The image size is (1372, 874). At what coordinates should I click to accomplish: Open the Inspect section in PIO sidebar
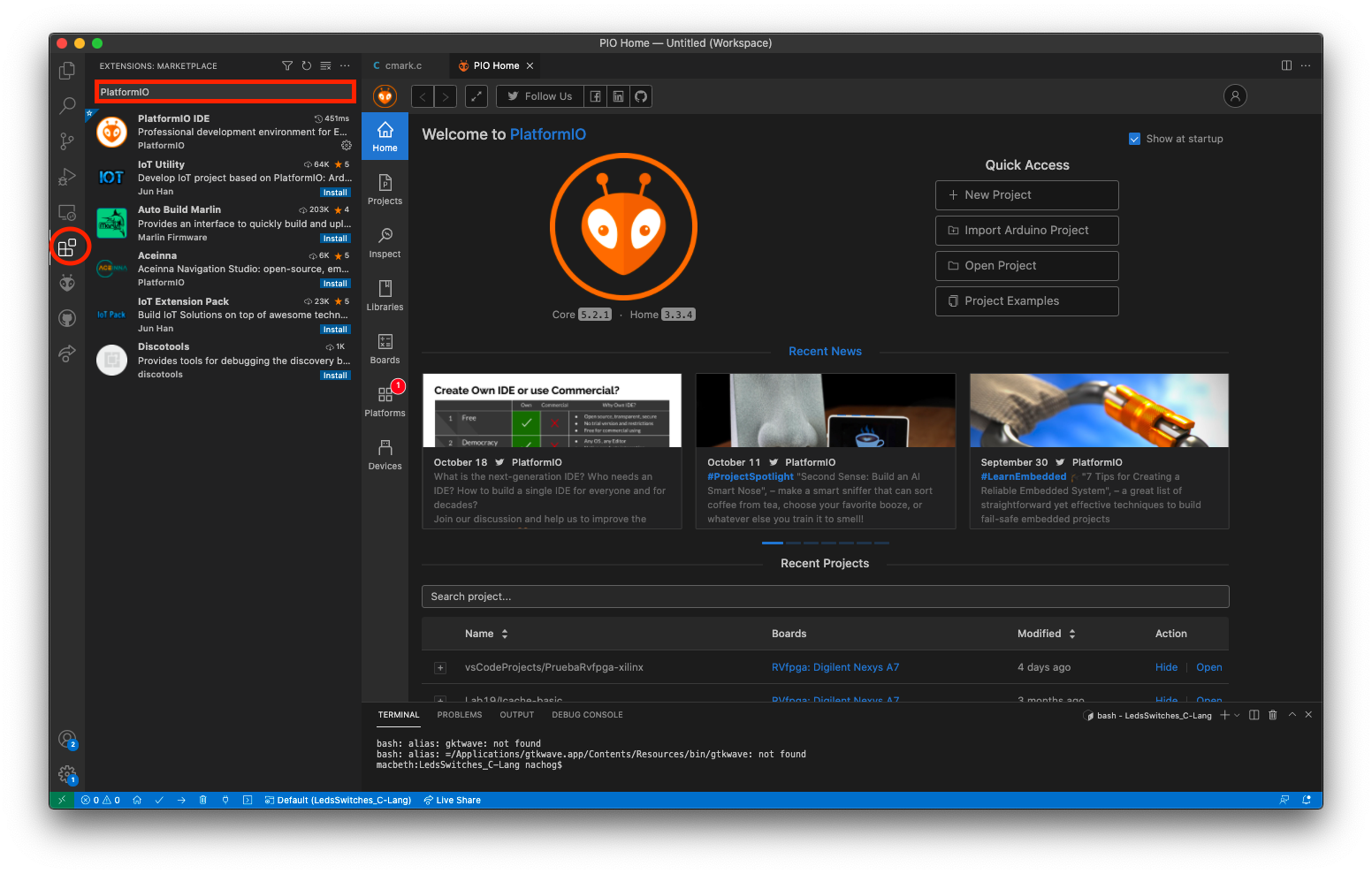[x=385, y=242]
